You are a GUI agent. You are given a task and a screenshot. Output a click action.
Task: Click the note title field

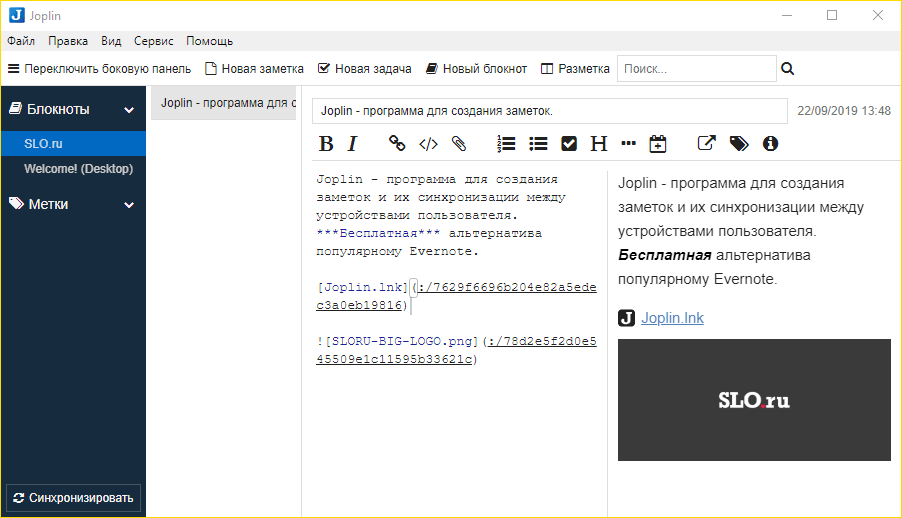pyautogui.click(x=549, y=111)
